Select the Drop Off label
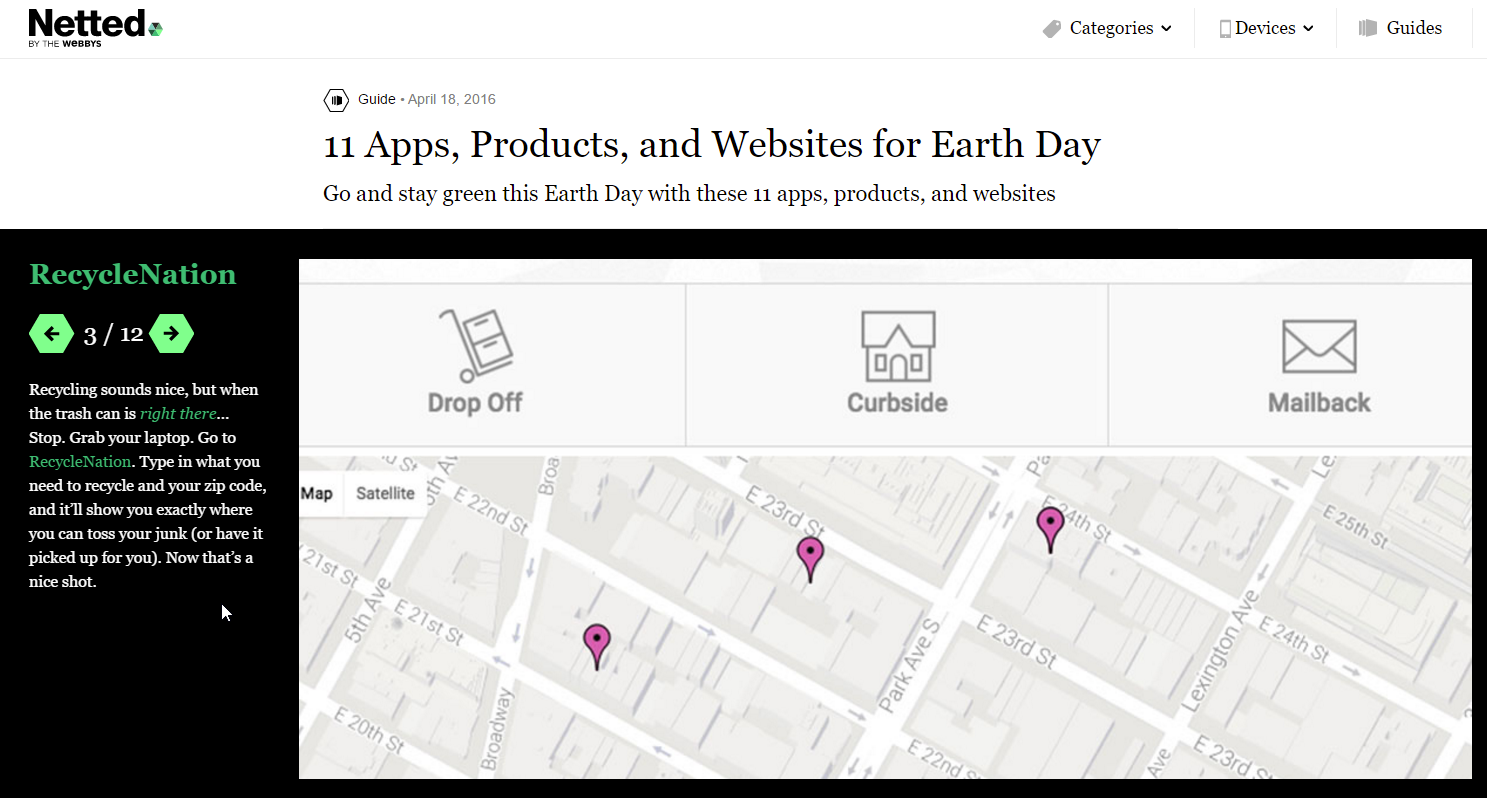Image resolution: width=1487 pixels, height=798 pixels. click(475, 403)
